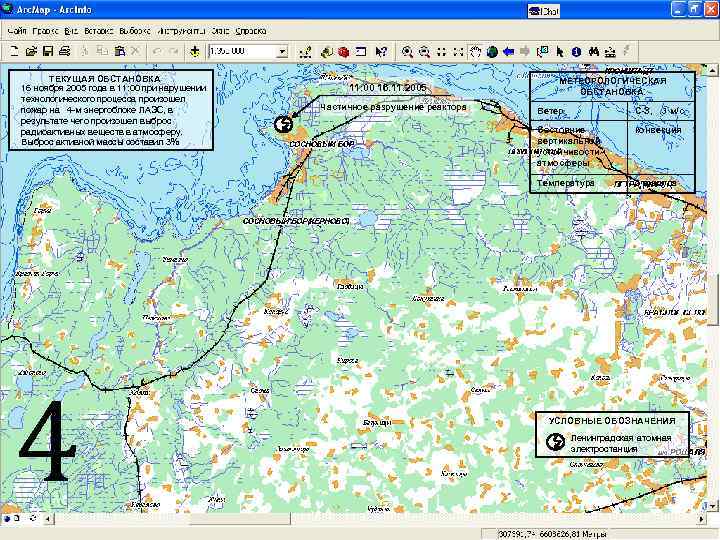Click the horizontal scrollbar thumb
The height and width of the screenshot is (540, 720).
pos(240,519)
